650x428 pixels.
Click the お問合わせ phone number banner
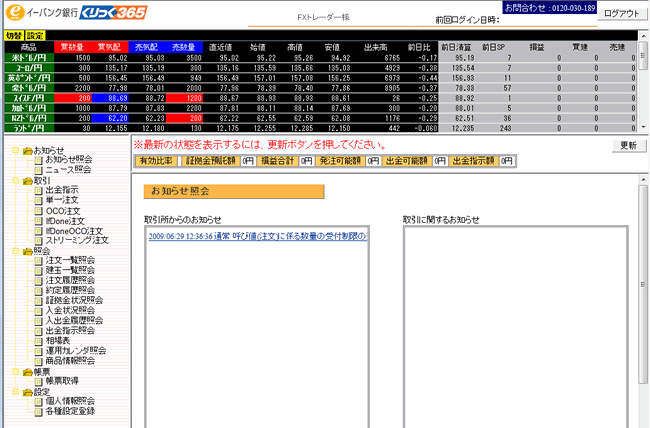tap(550, 7)
